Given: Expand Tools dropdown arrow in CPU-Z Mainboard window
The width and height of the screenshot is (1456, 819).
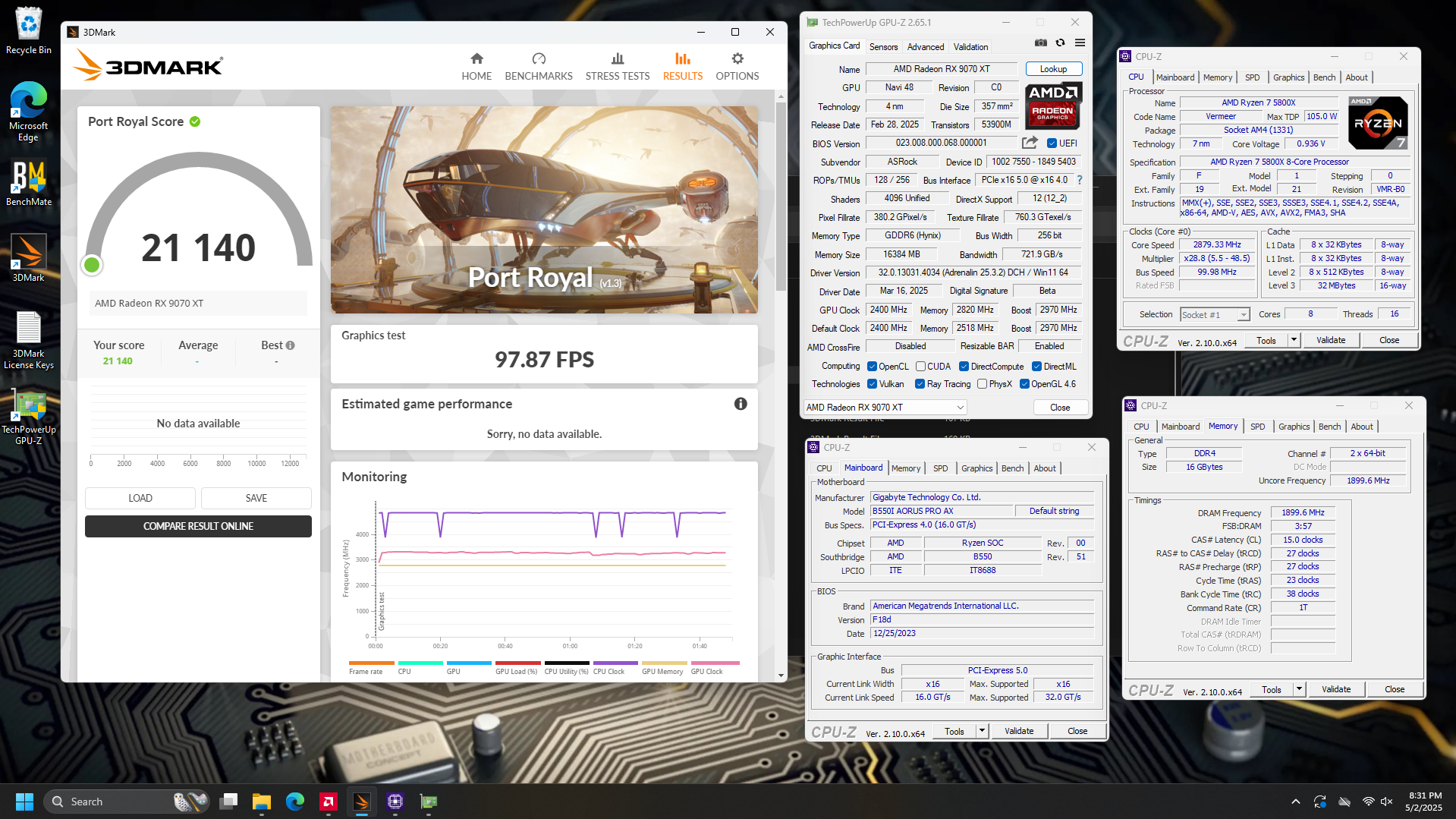Looking at the screenshot, I should click(982, 731).
